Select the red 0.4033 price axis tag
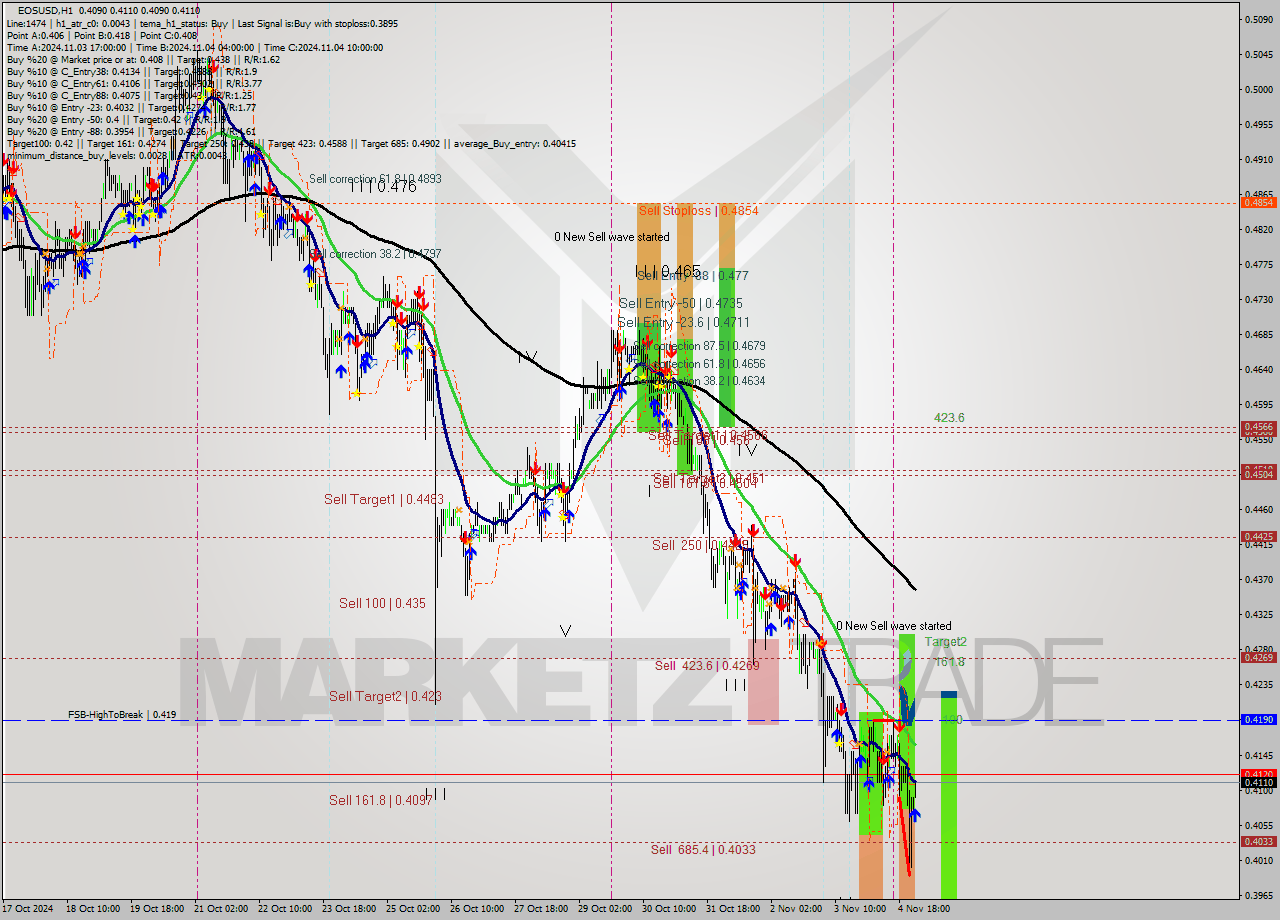The height and width of the screenshot is (920, 1280). (1258, 842)
